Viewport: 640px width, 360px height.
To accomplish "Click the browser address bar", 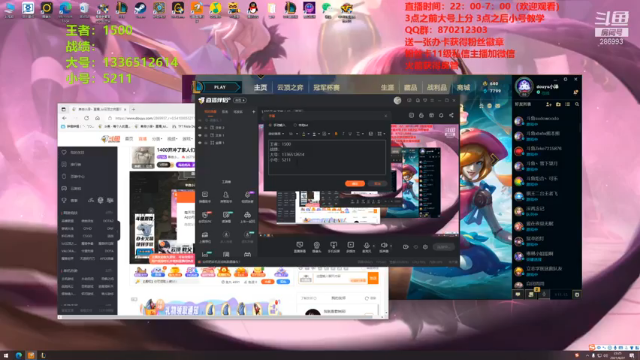I will [151, 118].
